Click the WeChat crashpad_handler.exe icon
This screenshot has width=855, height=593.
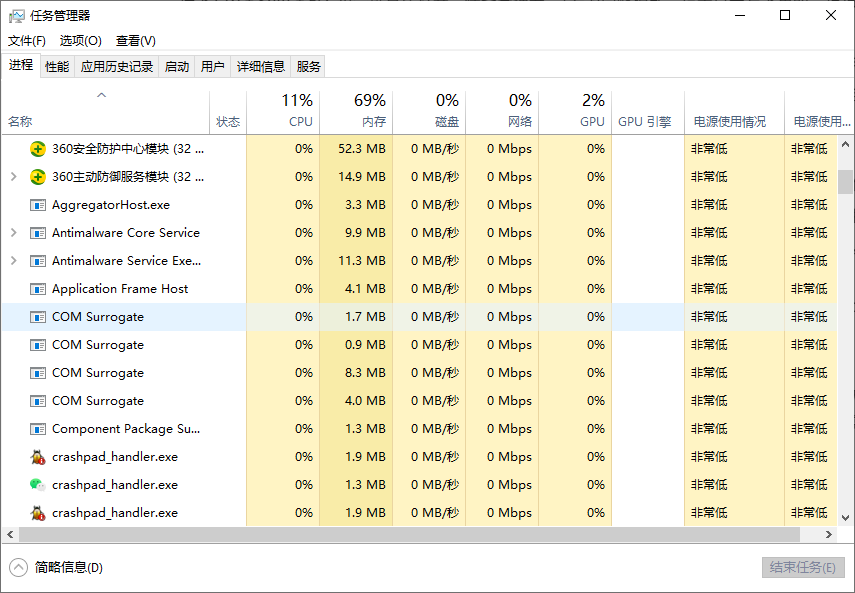pyautogui.click(x=38, y=485)
